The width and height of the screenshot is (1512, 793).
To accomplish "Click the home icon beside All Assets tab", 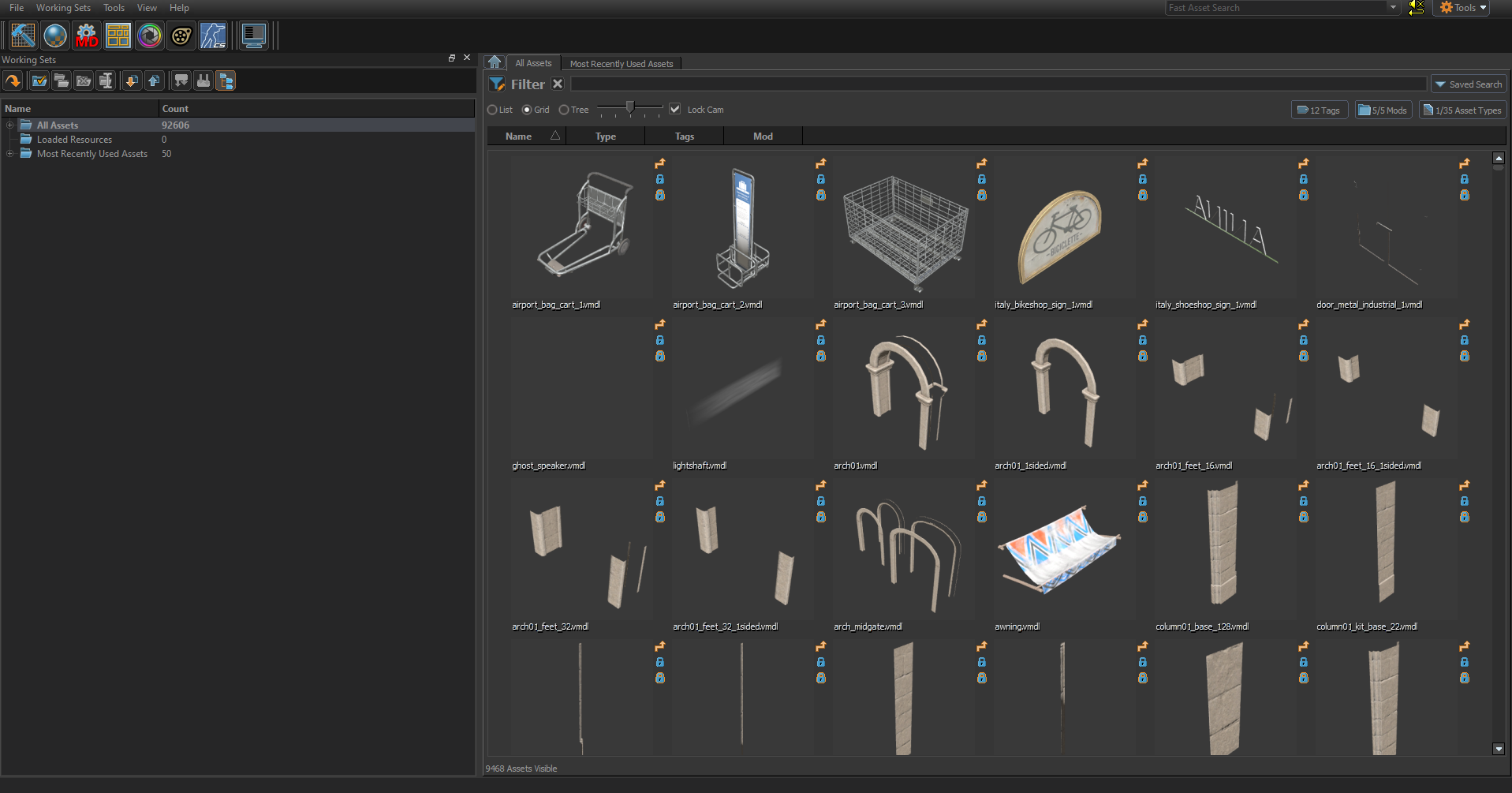I will click(495, 62).
